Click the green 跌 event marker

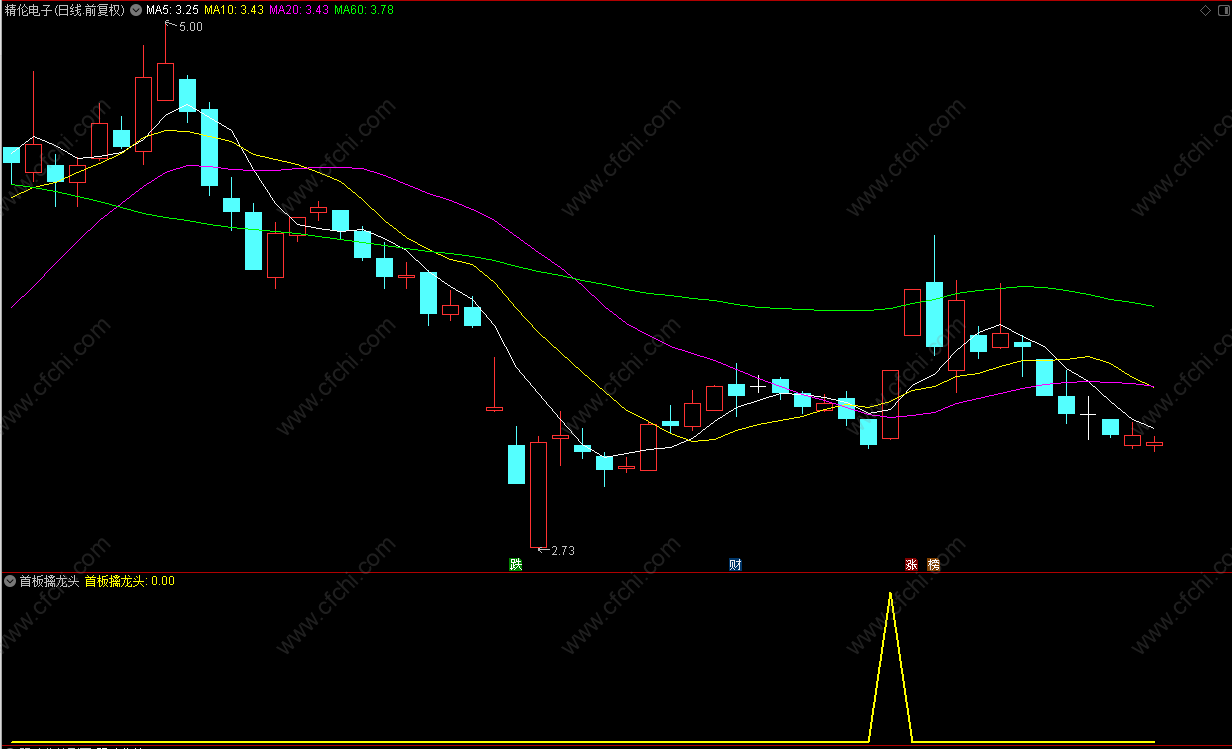tap(516, 564)
